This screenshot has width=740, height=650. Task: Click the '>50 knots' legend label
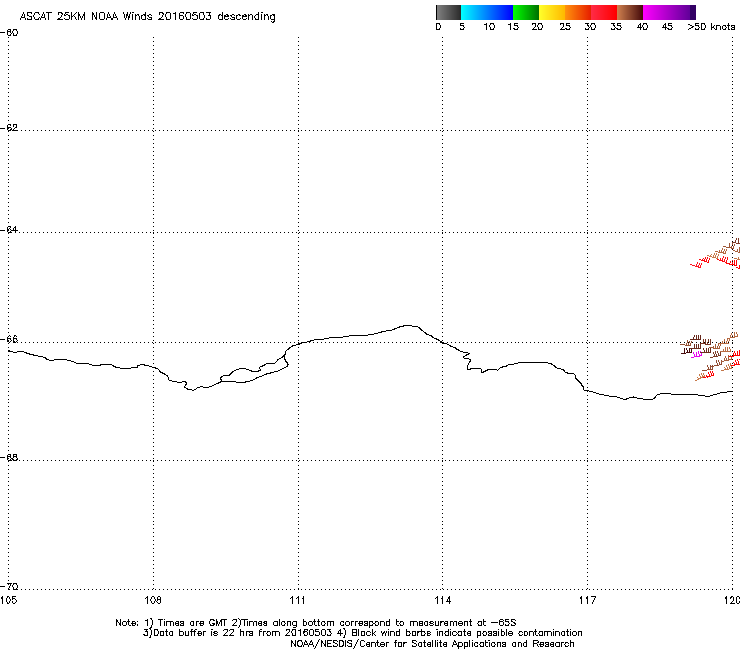point(711,27)
